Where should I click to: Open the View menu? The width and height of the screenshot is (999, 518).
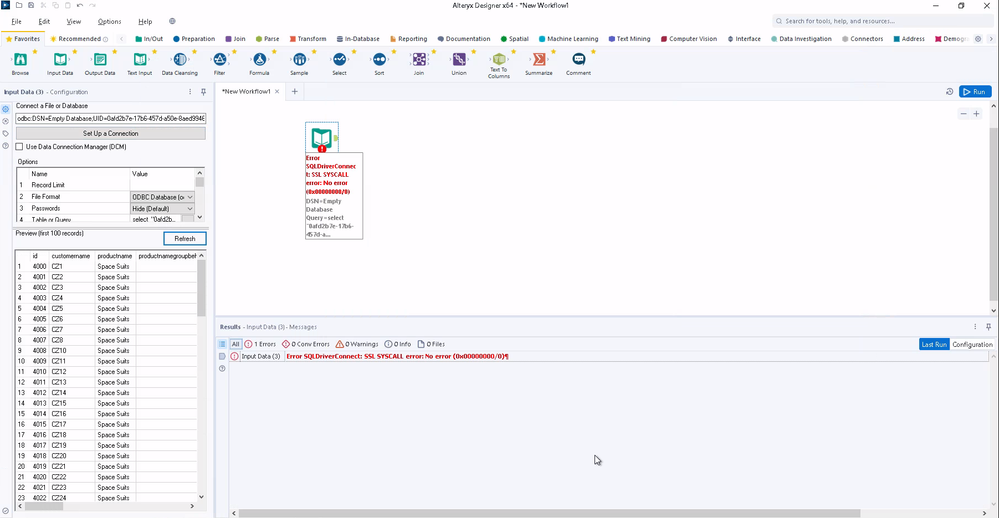(74, 21)
